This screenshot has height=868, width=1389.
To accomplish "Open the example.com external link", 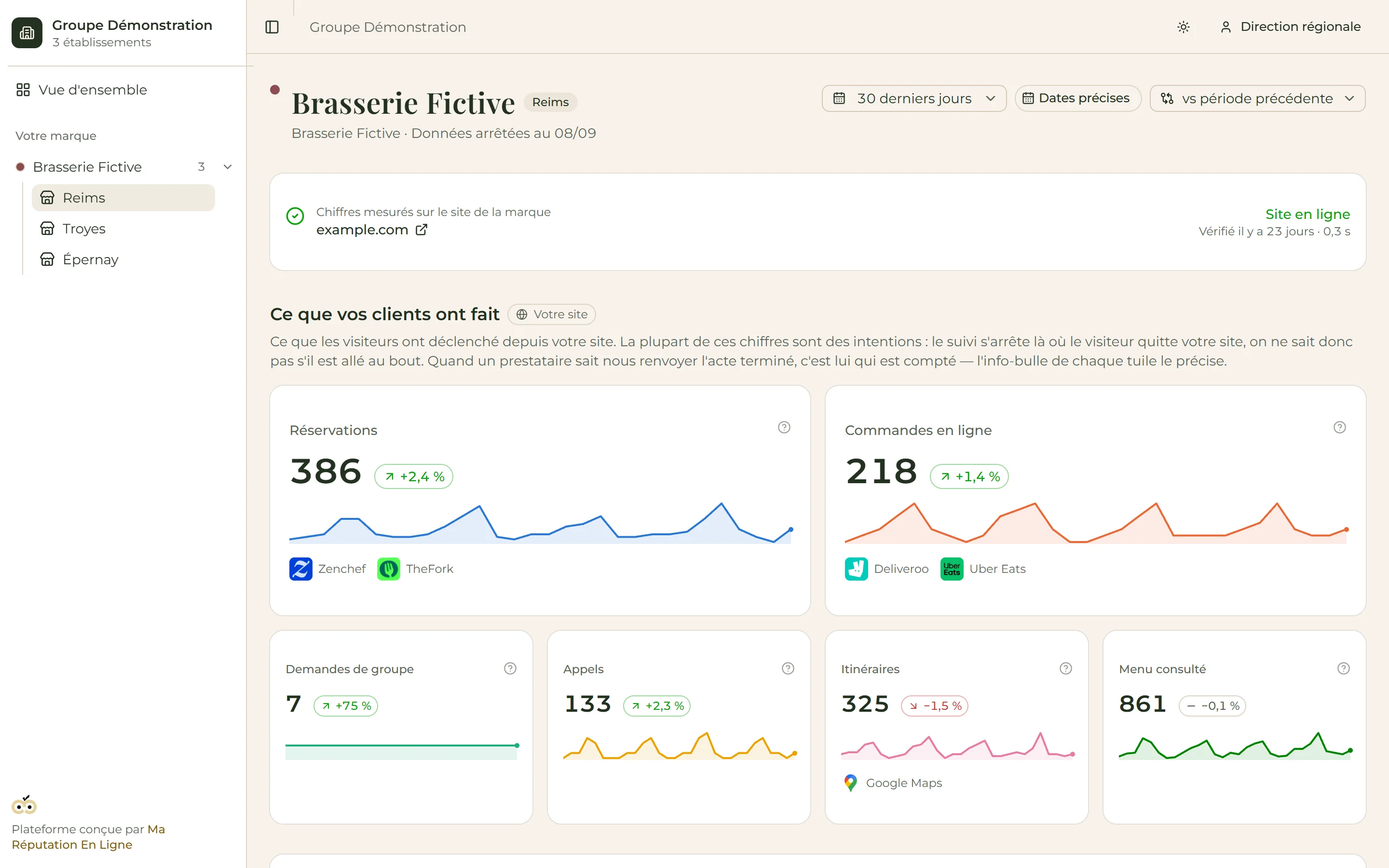I will (x=371, y=230).
